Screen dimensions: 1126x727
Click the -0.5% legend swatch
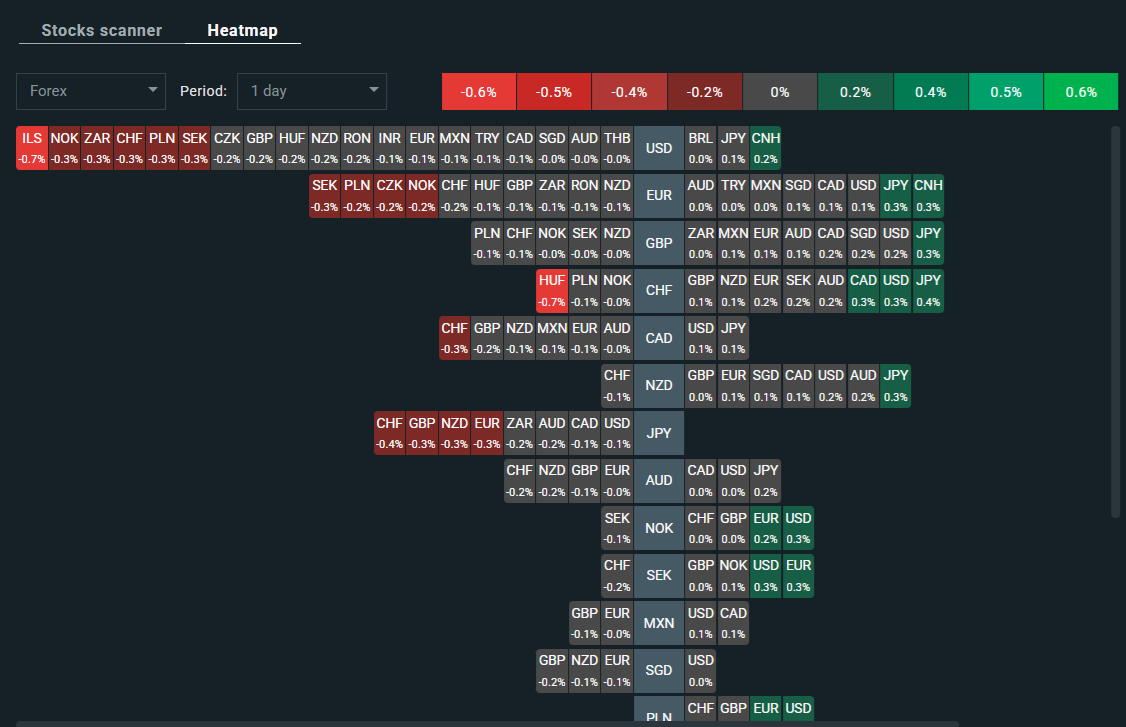[554, 92]
